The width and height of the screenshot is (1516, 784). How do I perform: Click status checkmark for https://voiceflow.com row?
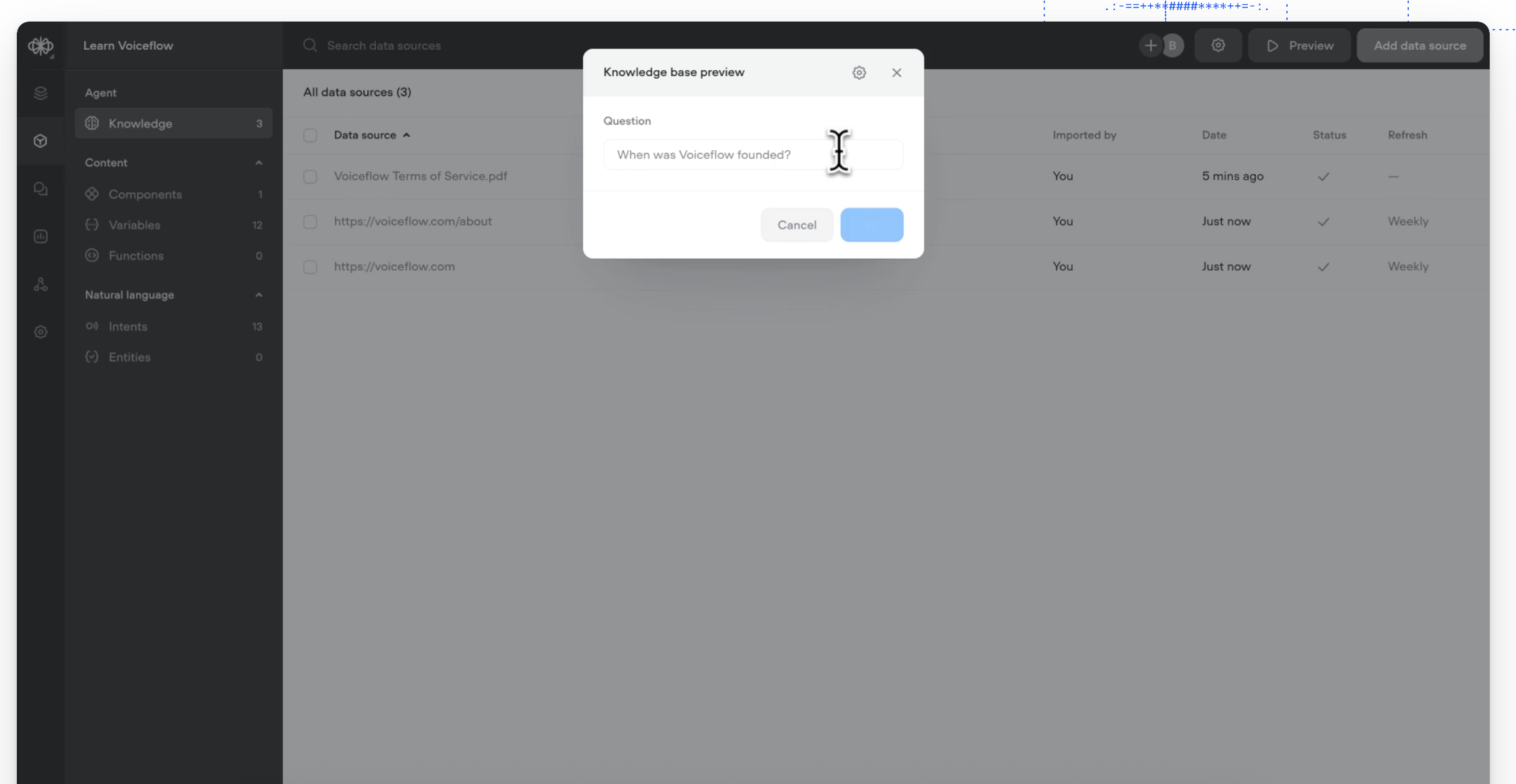(1323, 267)
